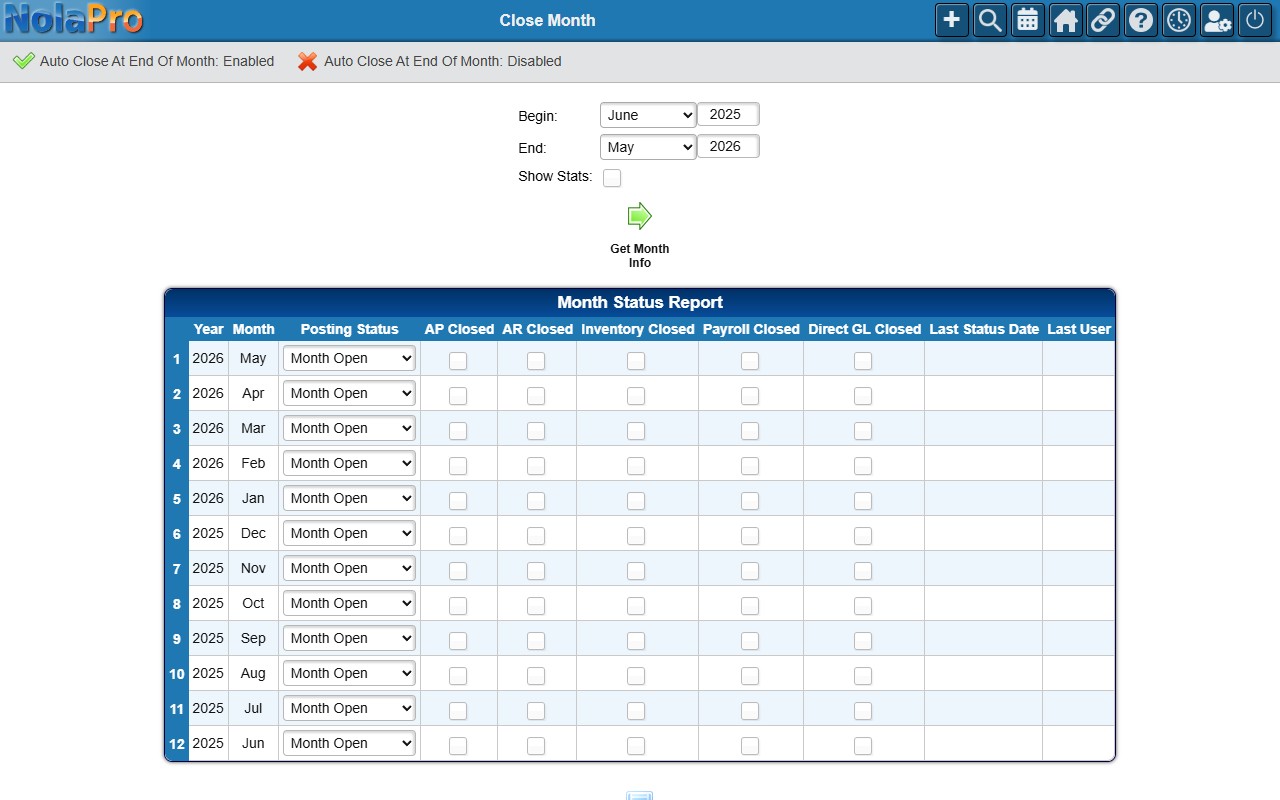Open the calendar icon in header
The height and width of the screenshot is (800, 1280).
tap(1028, 20)
